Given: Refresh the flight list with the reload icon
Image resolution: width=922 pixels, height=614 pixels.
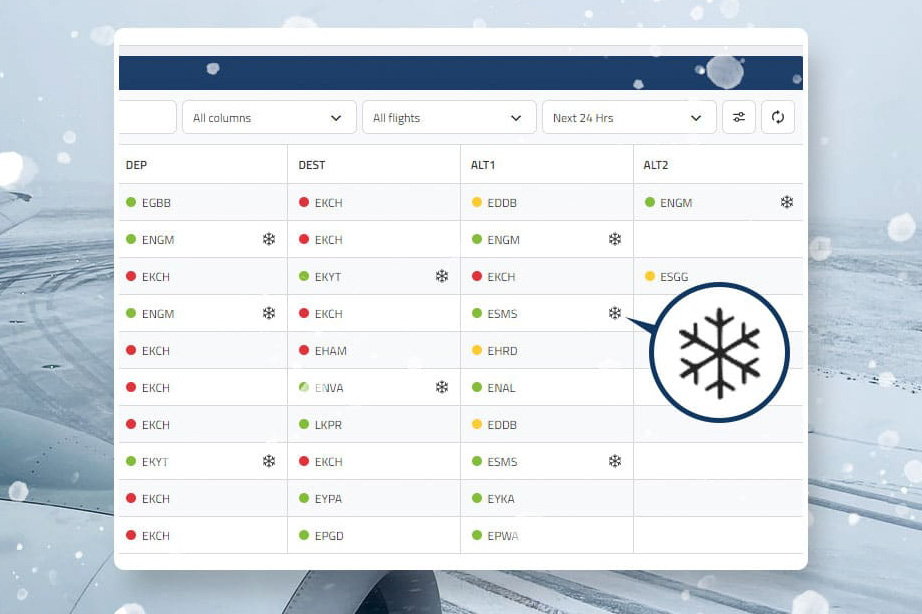Looking at the screenshot, I should pos(778,117).
